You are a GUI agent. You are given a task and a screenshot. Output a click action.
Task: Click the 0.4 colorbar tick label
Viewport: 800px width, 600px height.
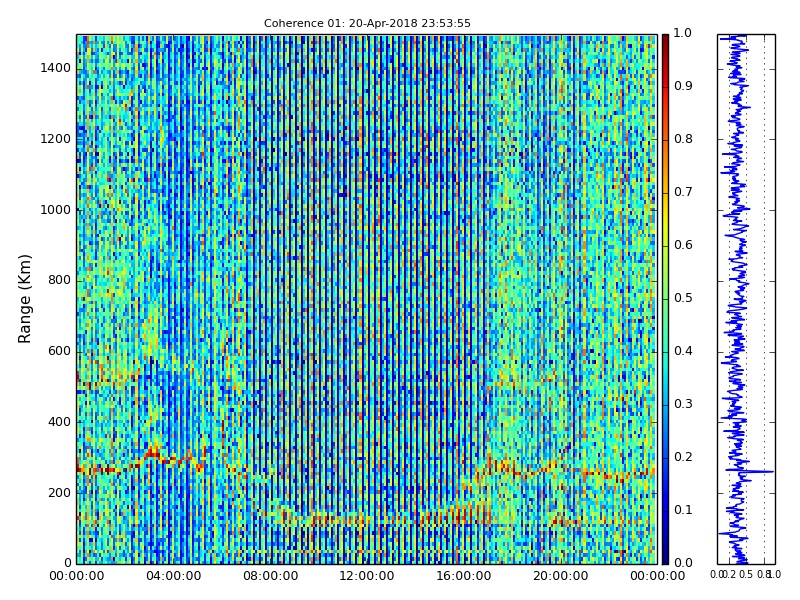(x=683, y=352)
